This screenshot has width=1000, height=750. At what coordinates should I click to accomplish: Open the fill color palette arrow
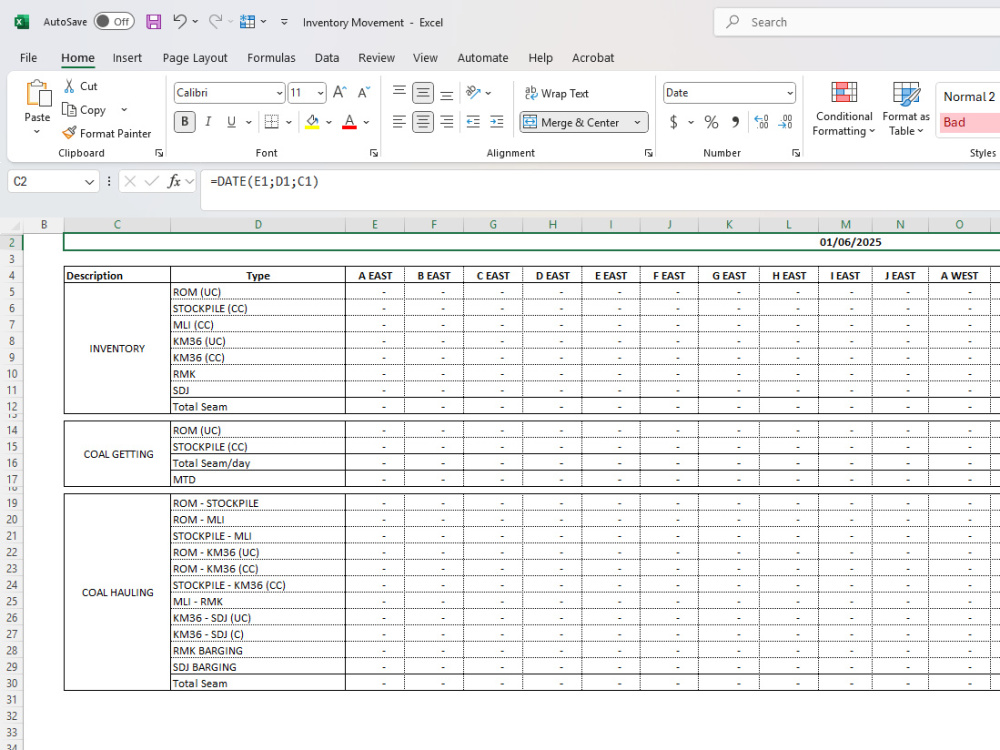(329, 122)
